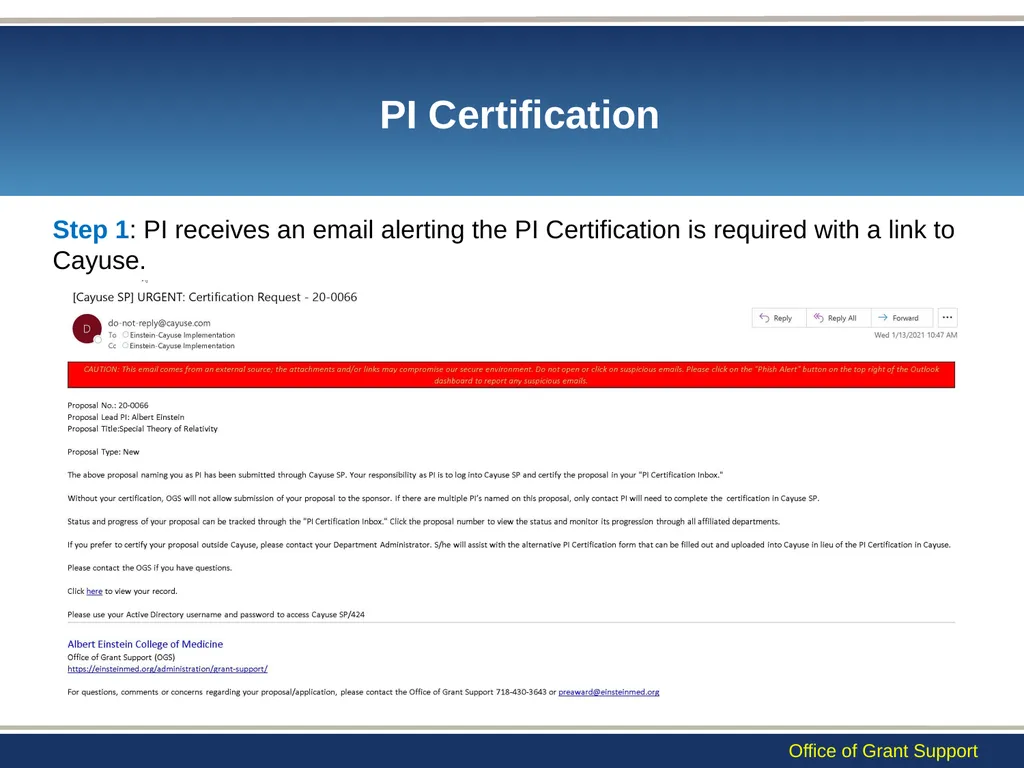Open the 'here' link to view record
The width and height of the screenshot is (1024, 768).
(94, 591)
